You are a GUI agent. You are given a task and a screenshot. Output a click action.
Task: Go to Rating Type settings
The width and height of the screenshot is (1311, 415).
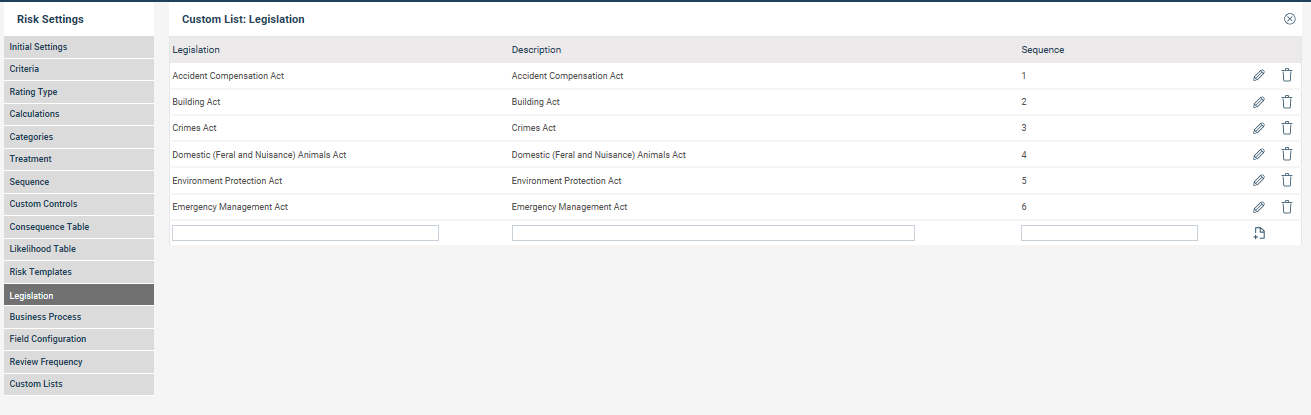tap(78, 92)
